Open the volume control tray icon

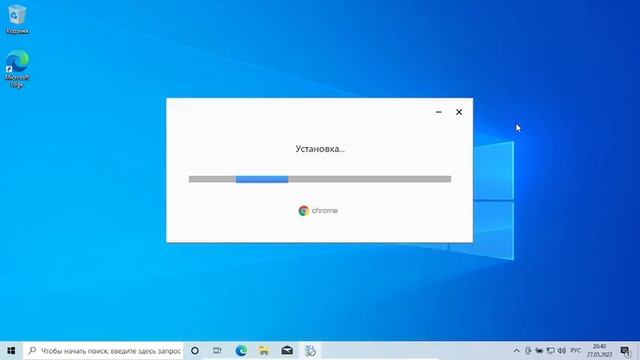tap(562, 351)
